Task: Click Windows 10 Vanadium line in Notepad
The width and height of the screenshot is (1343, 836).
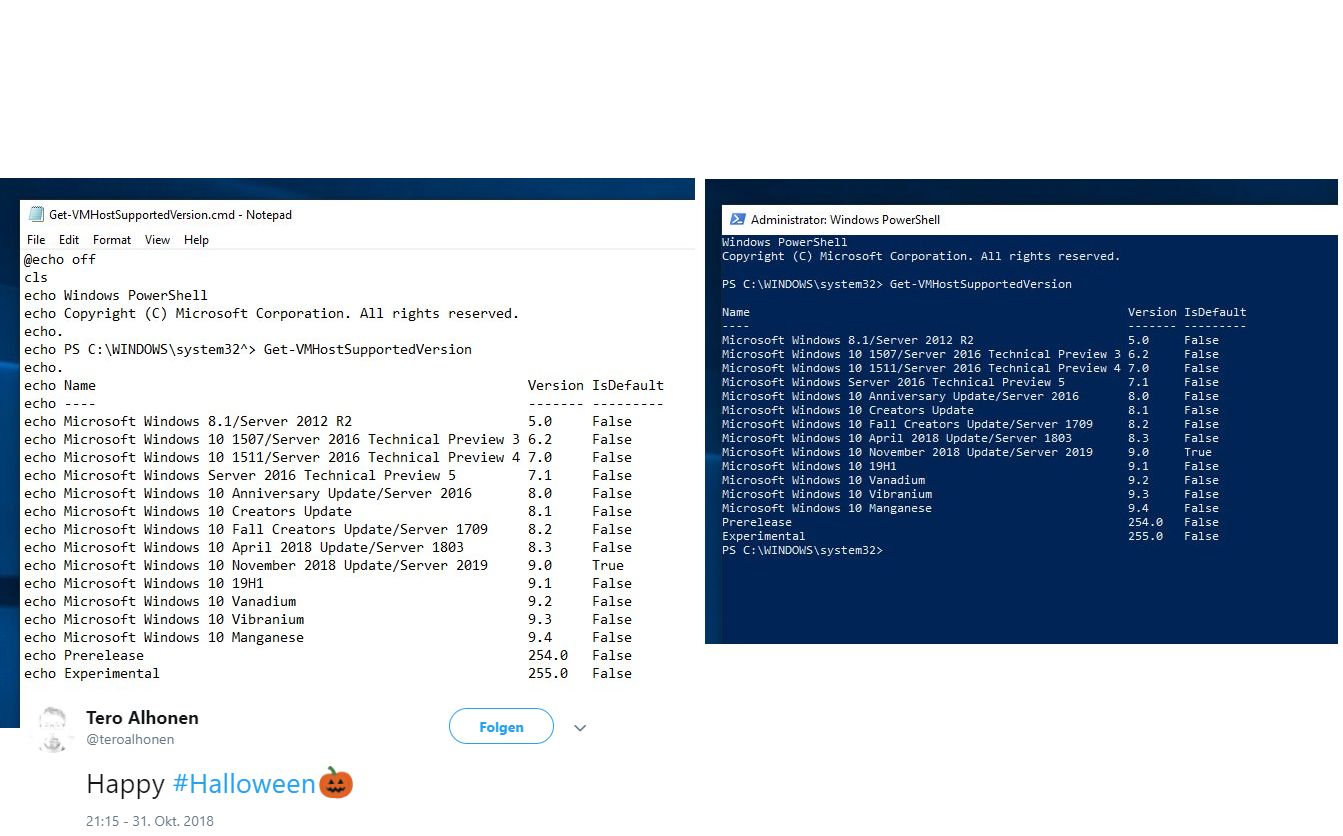Action: coord(328,601)
